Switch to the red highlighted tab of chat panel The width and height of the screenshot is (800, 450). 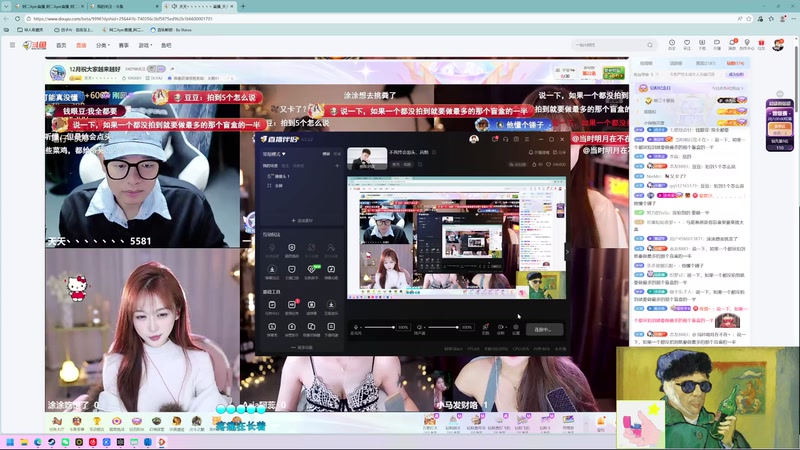735,63
